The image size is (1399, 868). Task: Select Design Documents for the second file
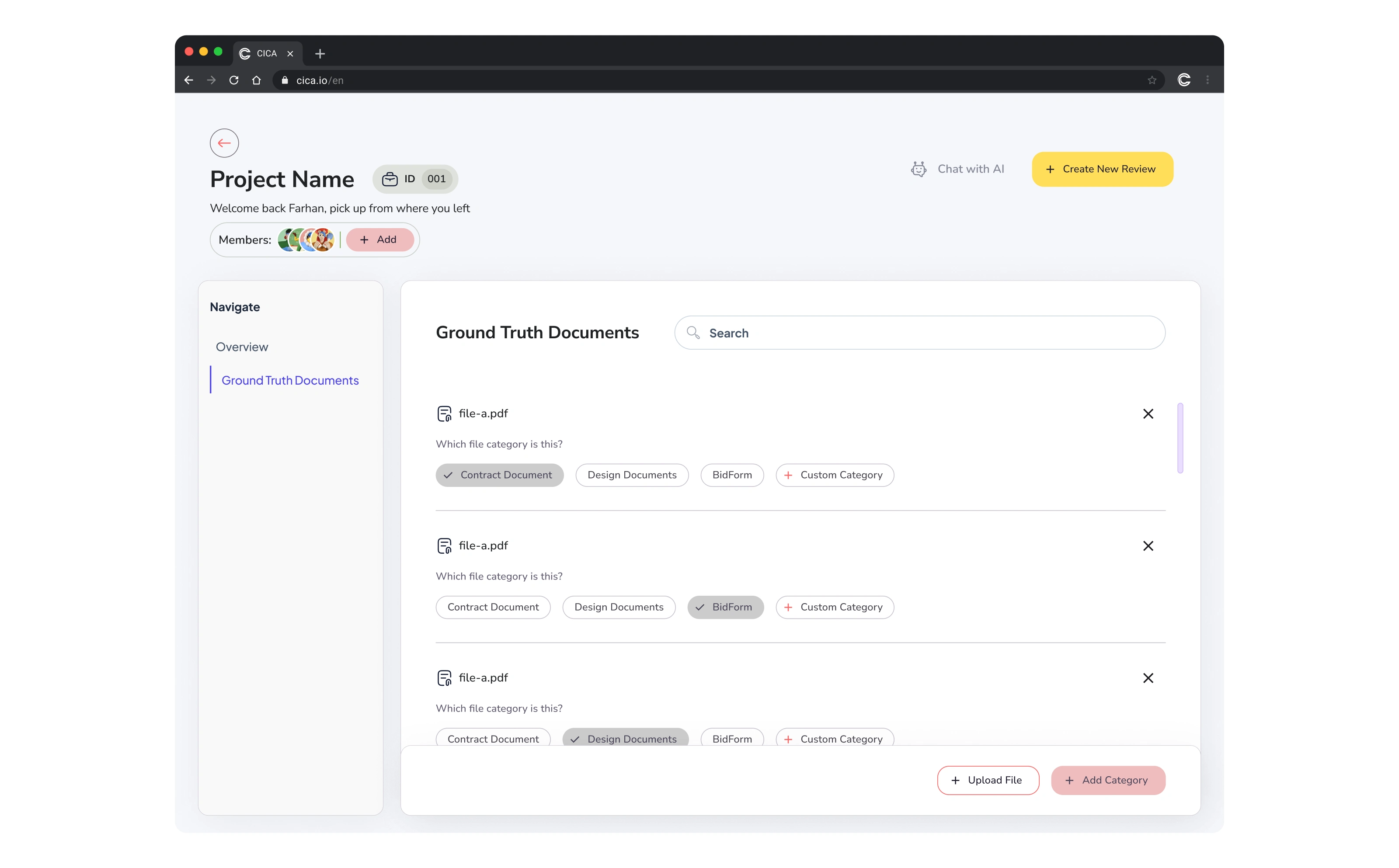tap(618, 608)
